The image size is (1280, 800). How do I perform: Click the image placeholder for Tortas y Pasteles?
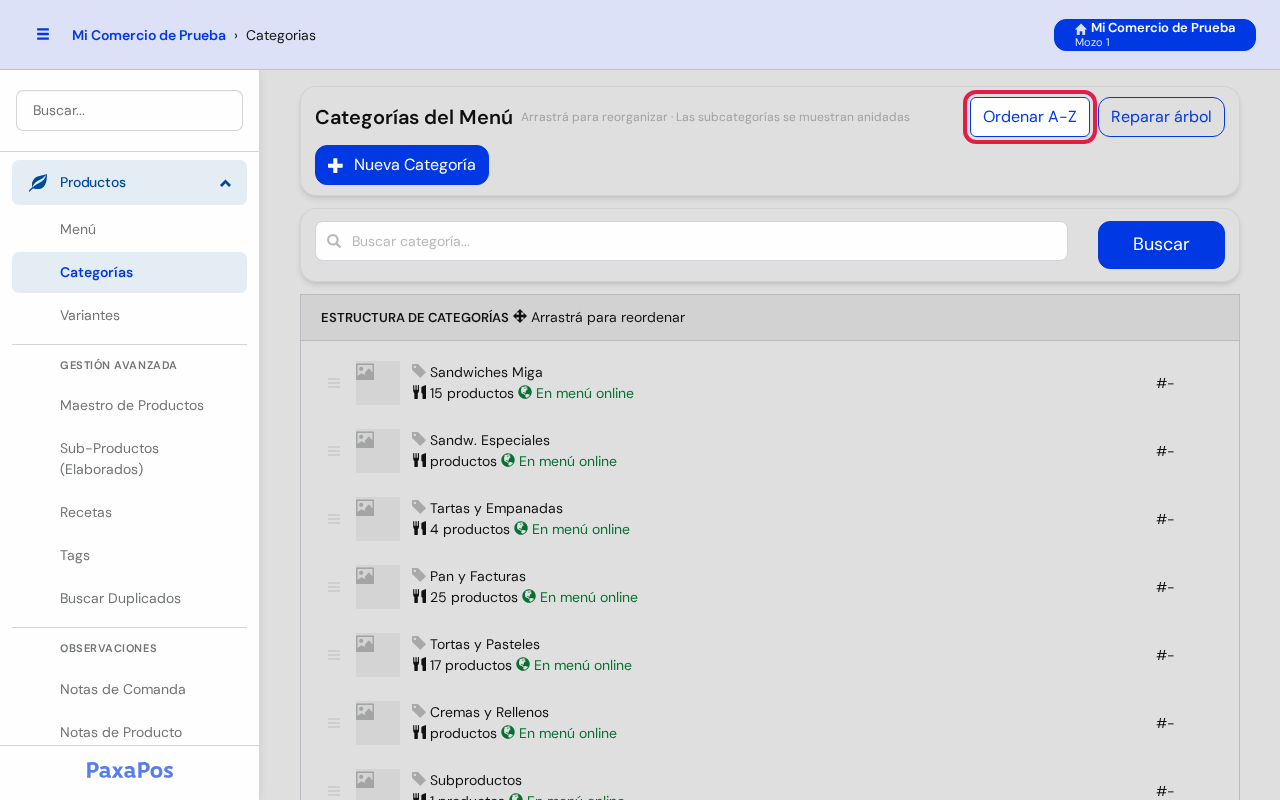click(378, 655)
